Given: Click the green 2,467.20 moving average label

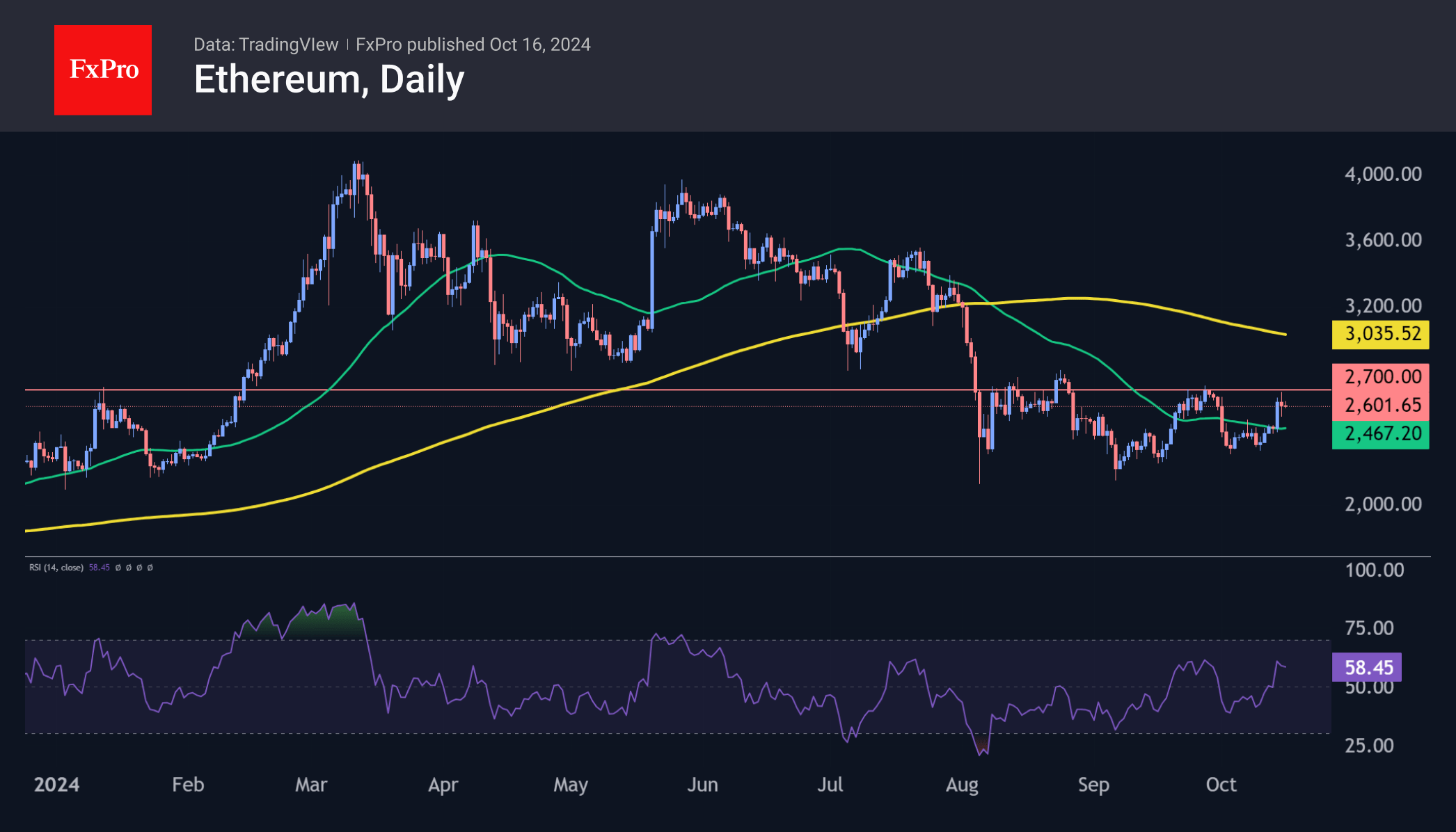Looking at the screenshot, I should [1380, 434].
